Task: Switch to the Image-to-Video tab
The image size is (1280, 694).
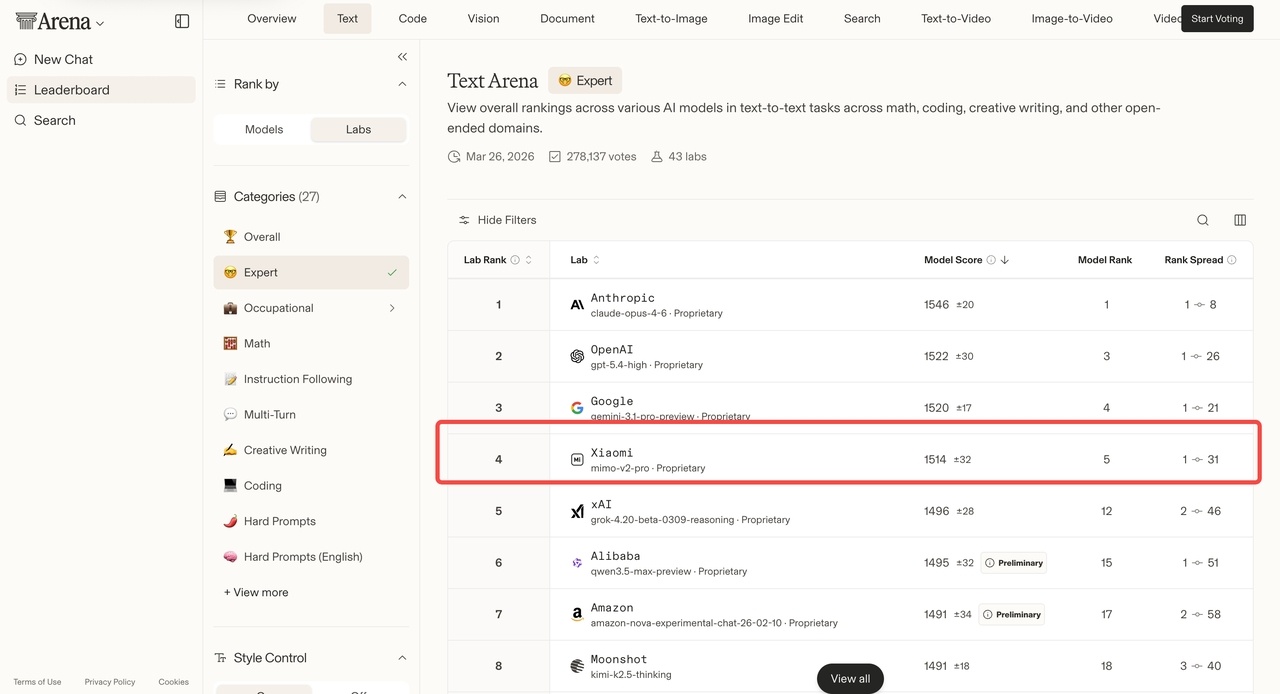Action: 1072,19
